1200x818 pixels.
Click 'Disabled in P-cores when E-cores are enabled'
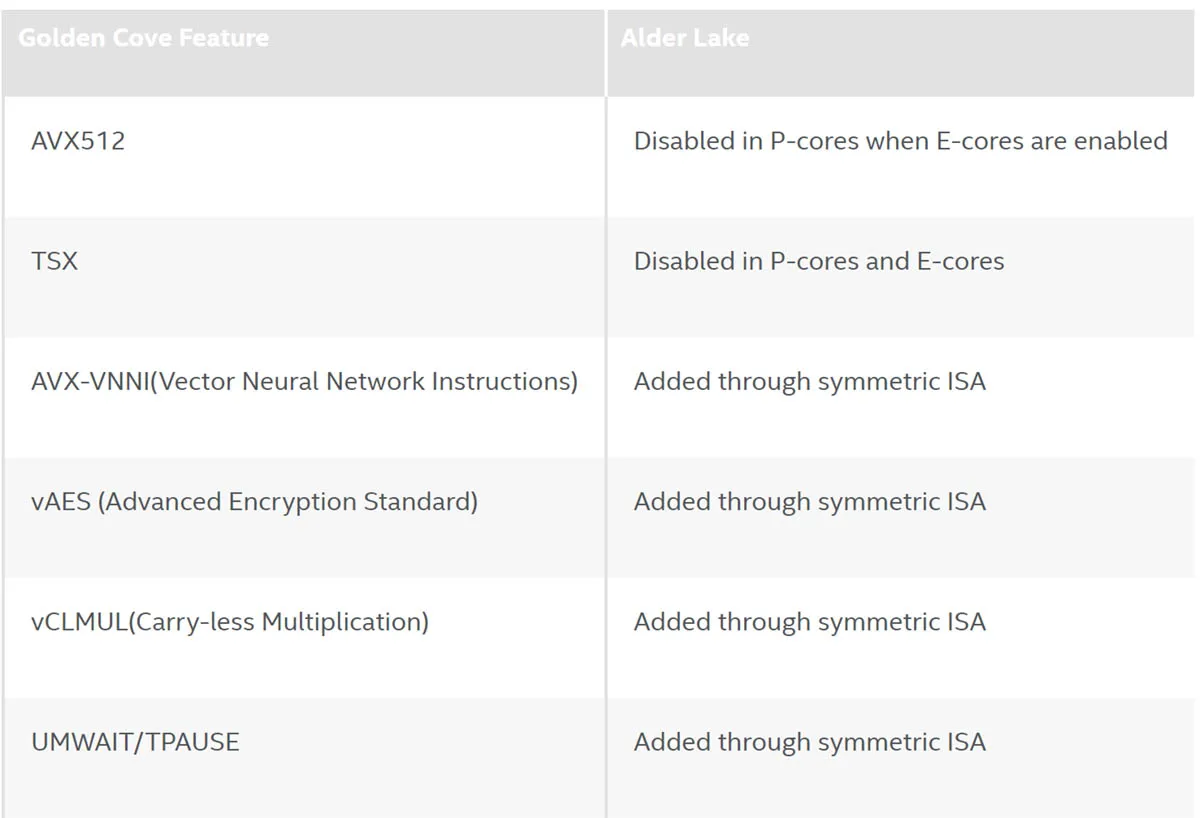click(x=901, y=141)
